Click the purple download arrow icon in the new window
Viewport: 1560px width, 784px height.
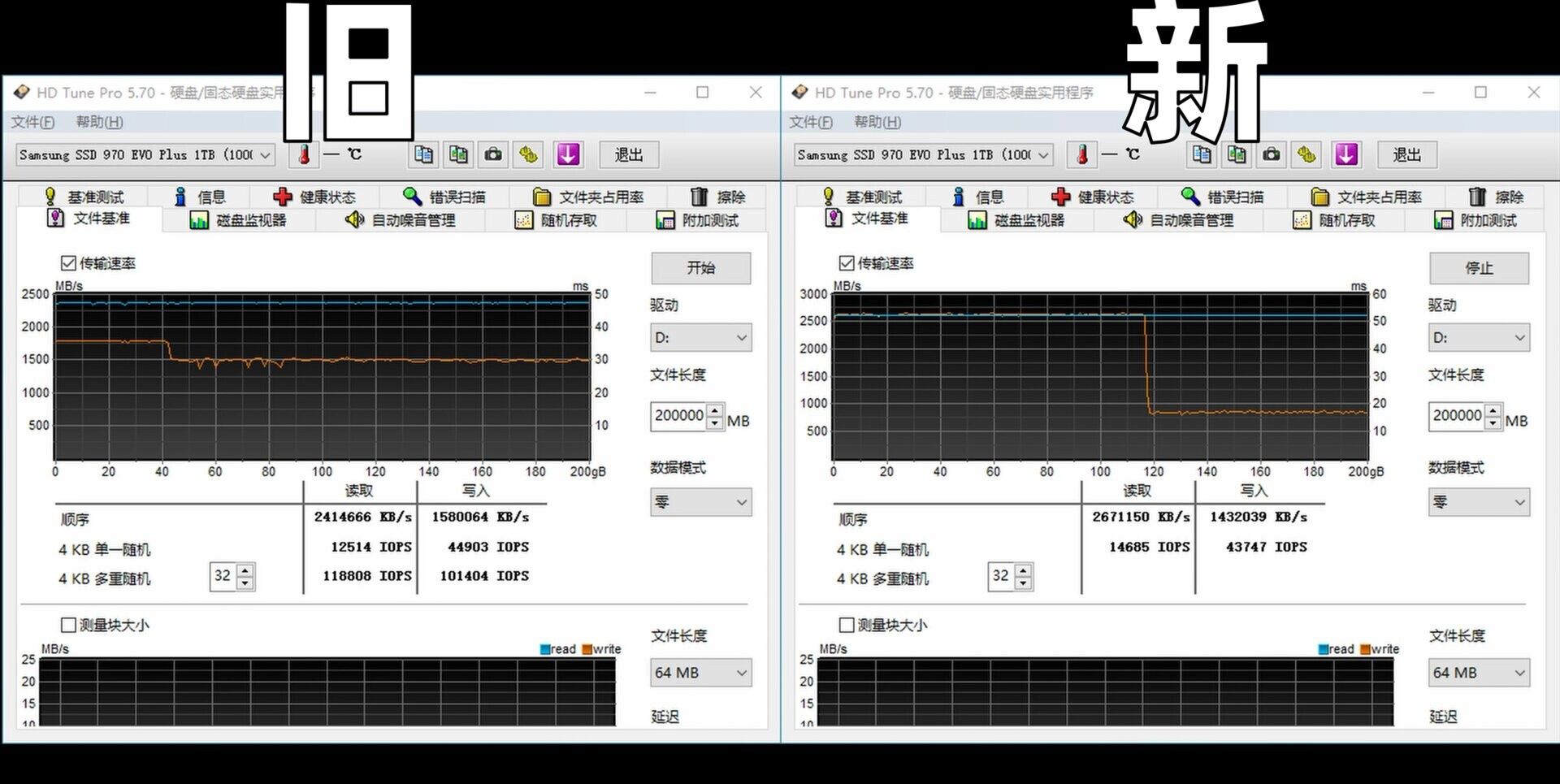(x=1346, y=154)
